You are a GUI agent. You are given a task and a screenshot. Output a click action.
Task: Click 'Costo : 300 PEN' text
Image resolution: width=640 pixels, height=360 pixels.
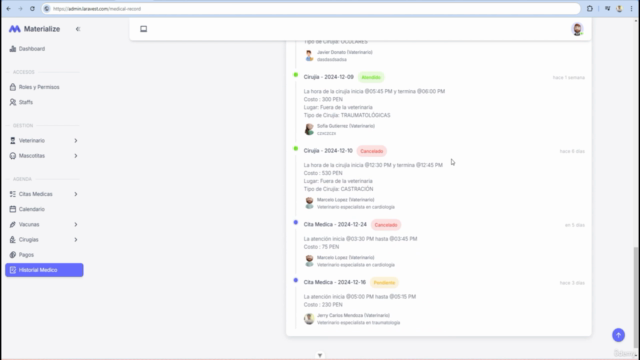point(323,99)
